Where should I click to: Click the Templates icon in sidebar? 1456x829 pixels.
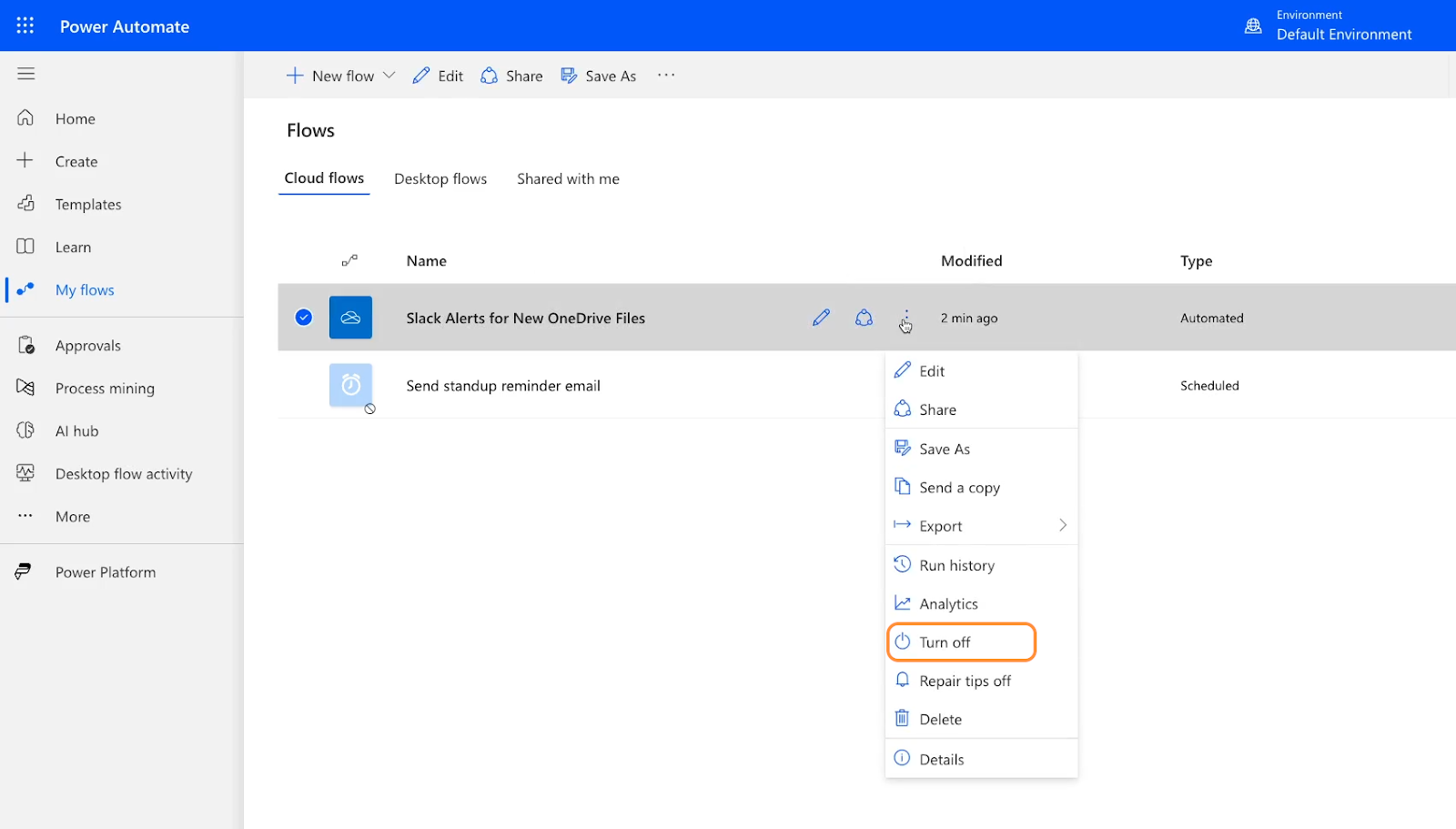tap(25, 203)
